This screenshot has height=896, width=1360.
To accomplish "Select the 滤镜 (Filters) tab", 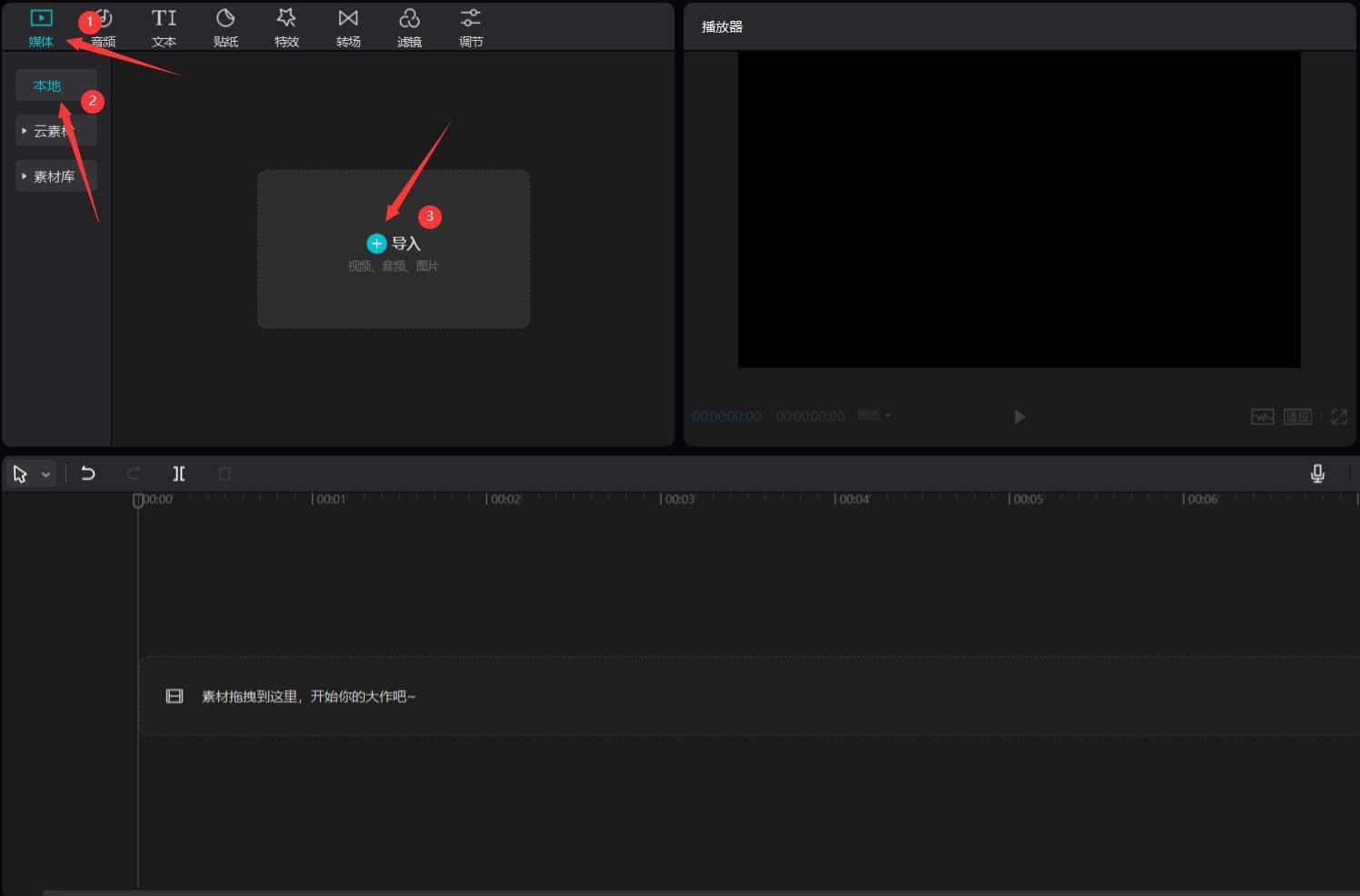I will 409,27.
